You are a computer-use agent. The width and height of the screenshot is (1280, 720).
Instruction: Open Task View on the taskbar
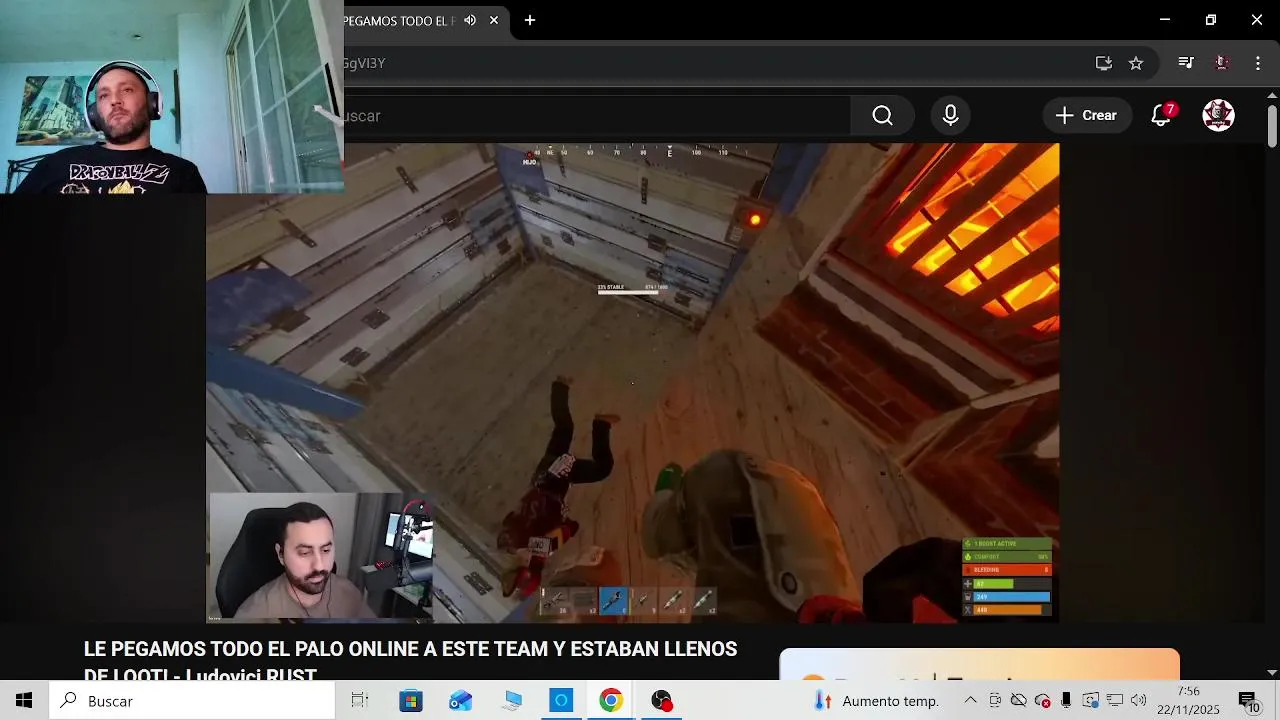[x=360, y=701]
